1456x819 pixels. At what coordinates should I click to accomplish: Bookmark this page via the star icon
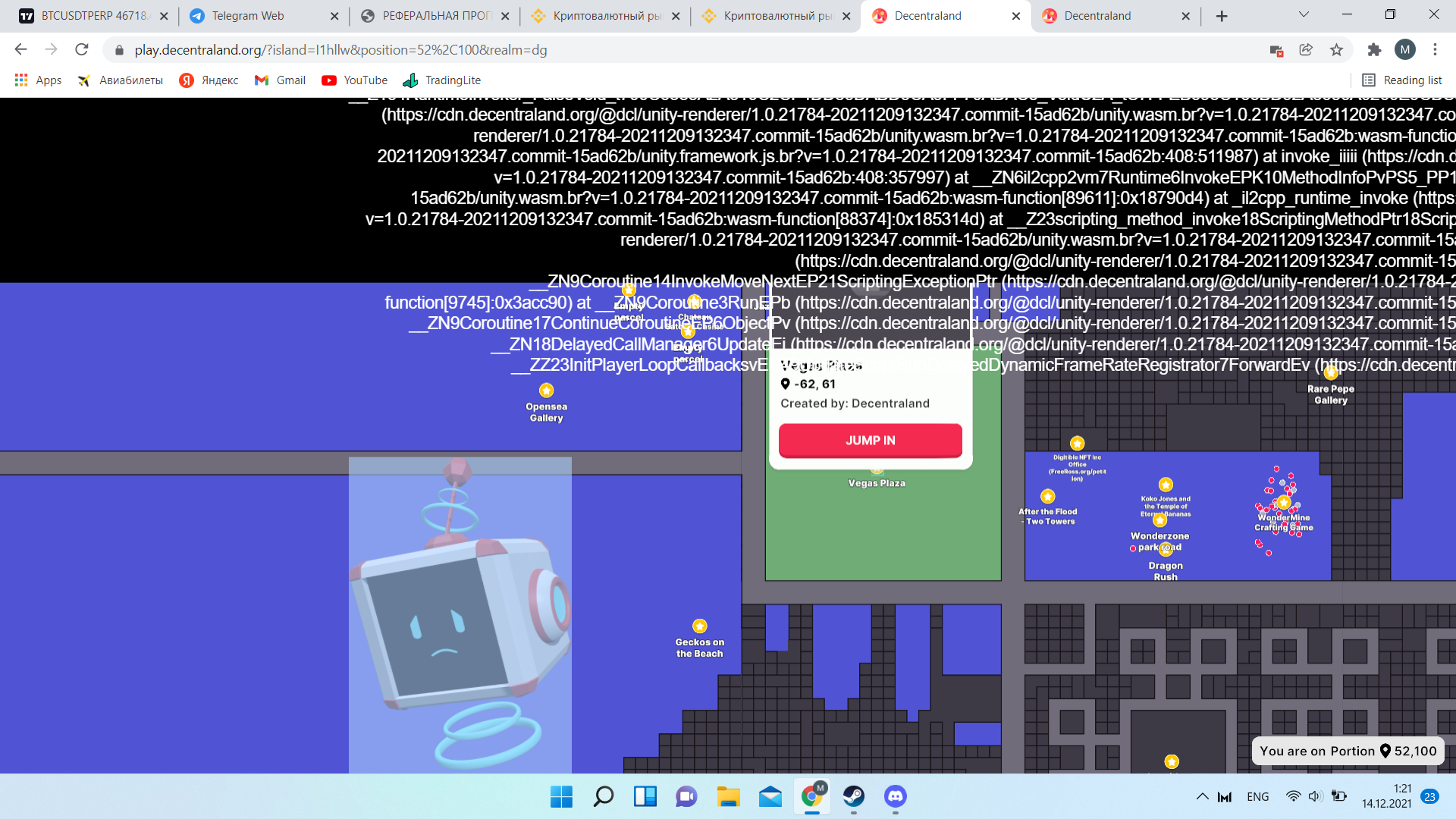[x=1337, y=50]
